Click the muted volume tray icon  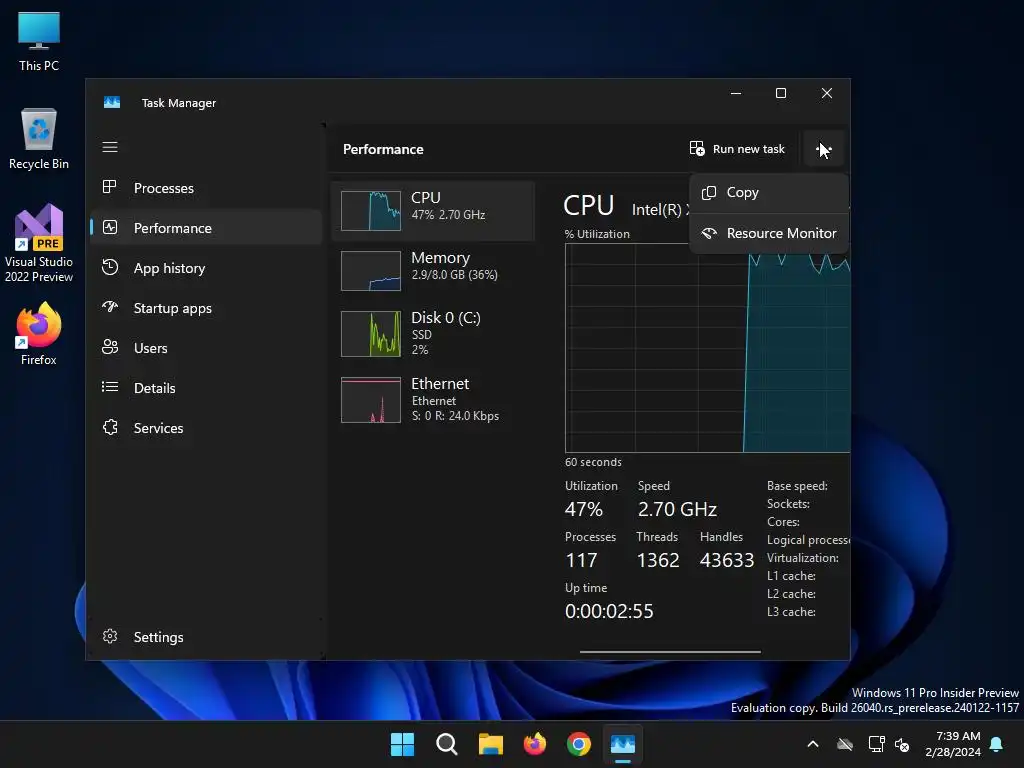pos(902,744)
